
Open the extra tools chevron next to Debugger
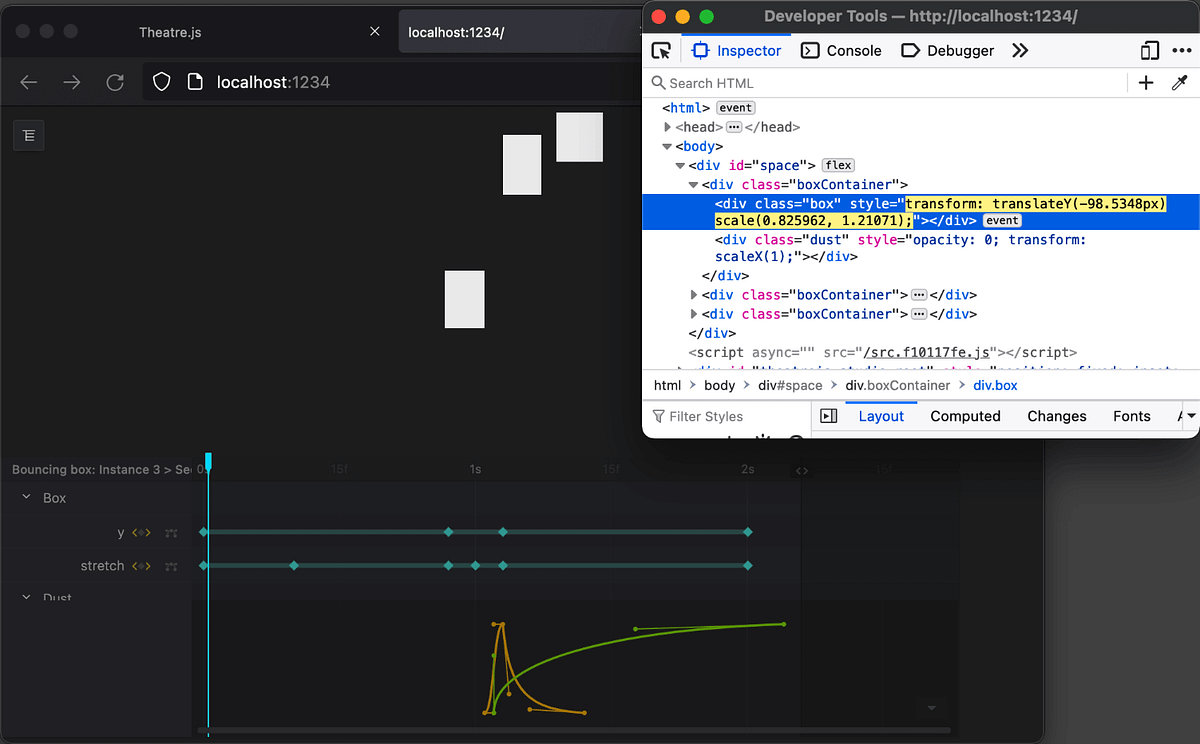coord(1019,50)
